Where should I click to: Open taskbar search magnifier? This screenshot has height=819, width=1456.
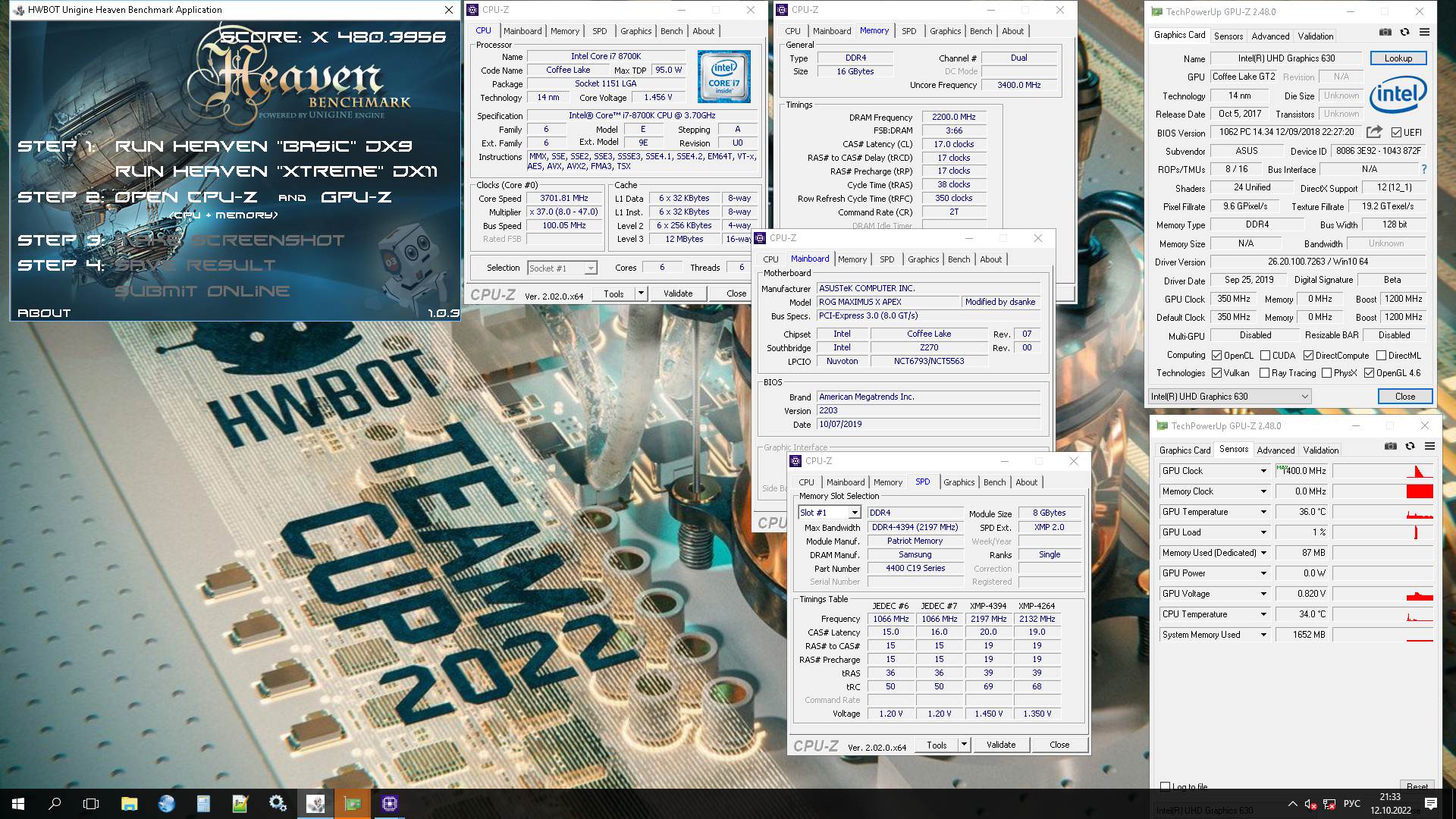55,804
